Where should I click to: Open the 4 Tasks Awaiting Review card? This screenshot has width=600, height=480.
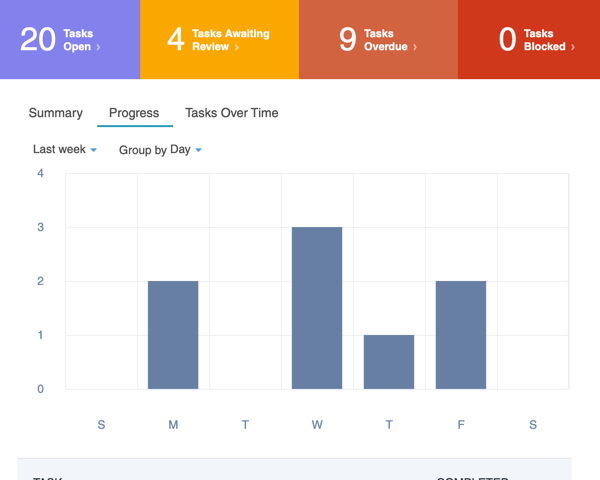click(219, 39)
